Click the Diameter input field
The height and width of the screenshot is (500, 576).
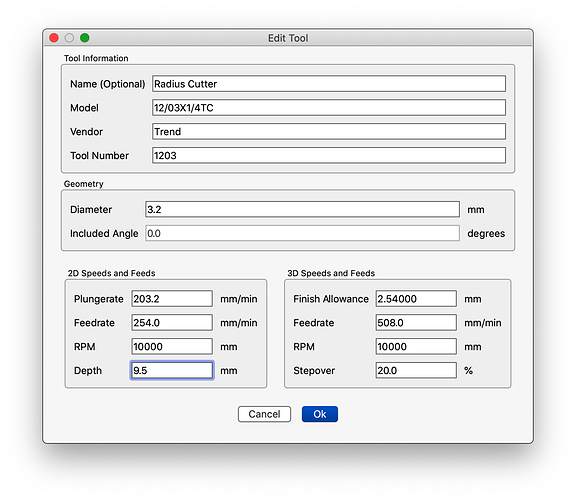coord(302,209)
